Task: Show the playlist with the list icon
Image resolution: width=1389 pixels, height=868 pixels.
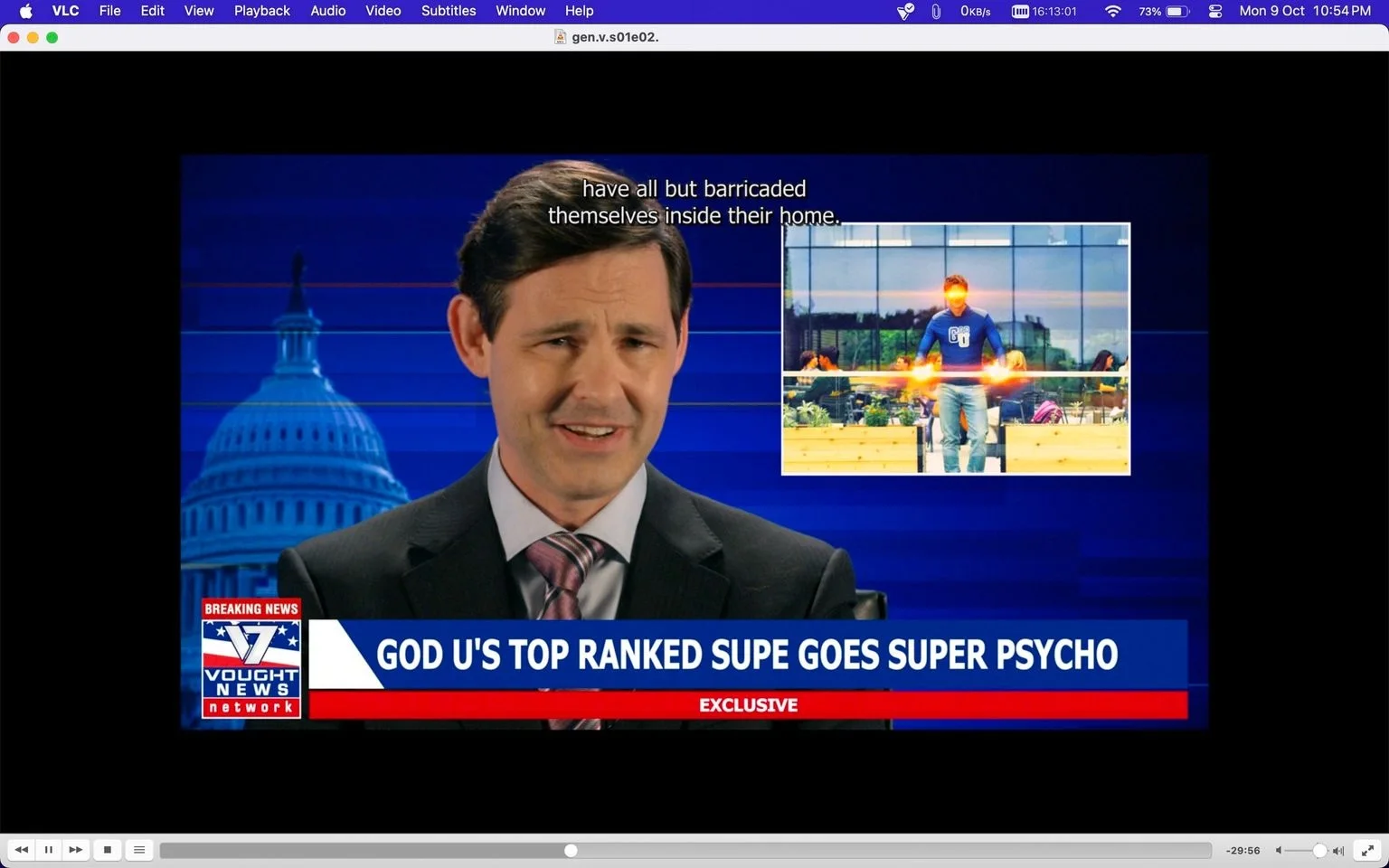Action: pyautogui.click(x=139, y=850)
